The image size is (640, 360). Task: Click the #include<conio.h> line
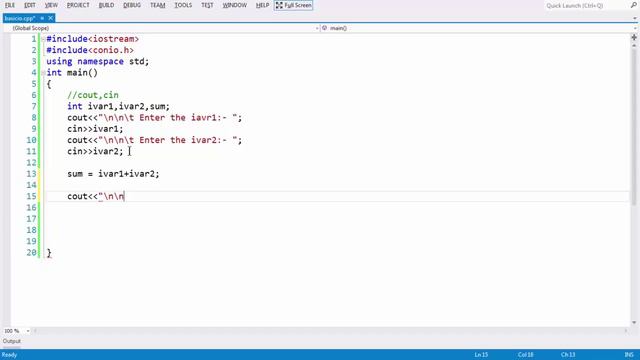click(90, 50)
